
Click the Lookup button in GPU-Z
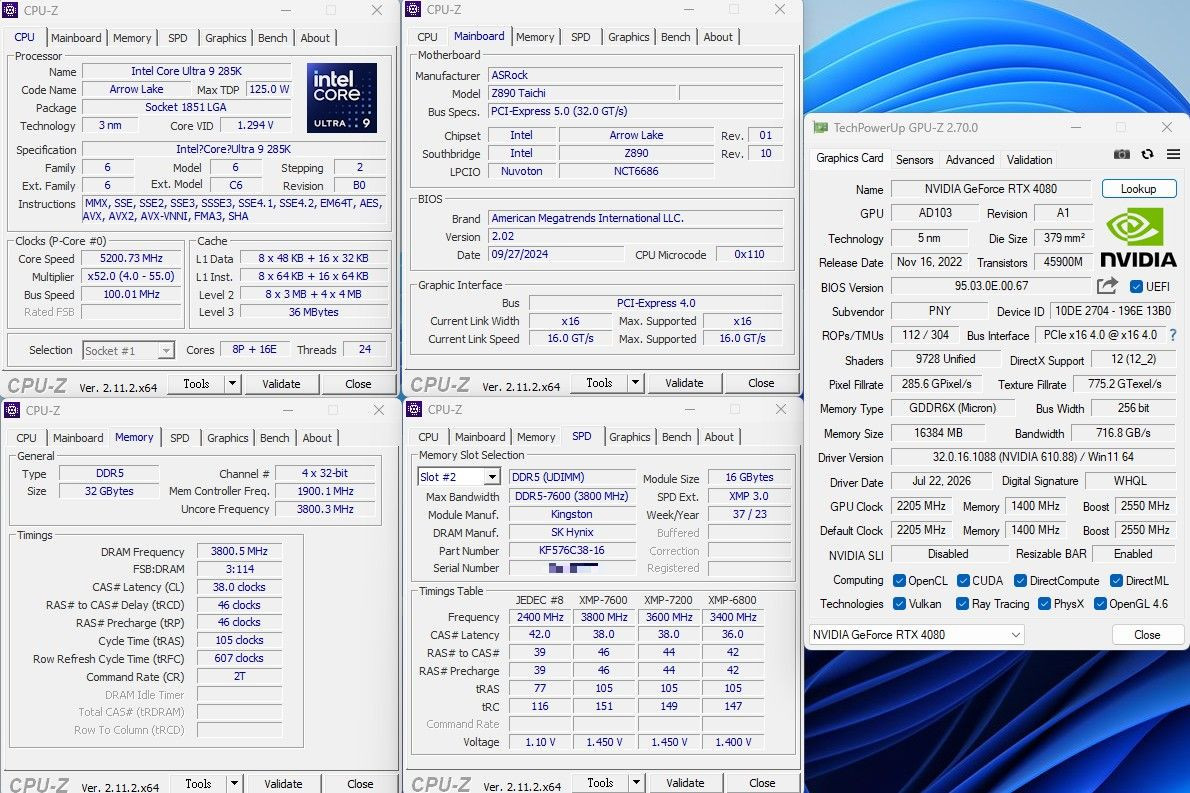point(1138,188)
